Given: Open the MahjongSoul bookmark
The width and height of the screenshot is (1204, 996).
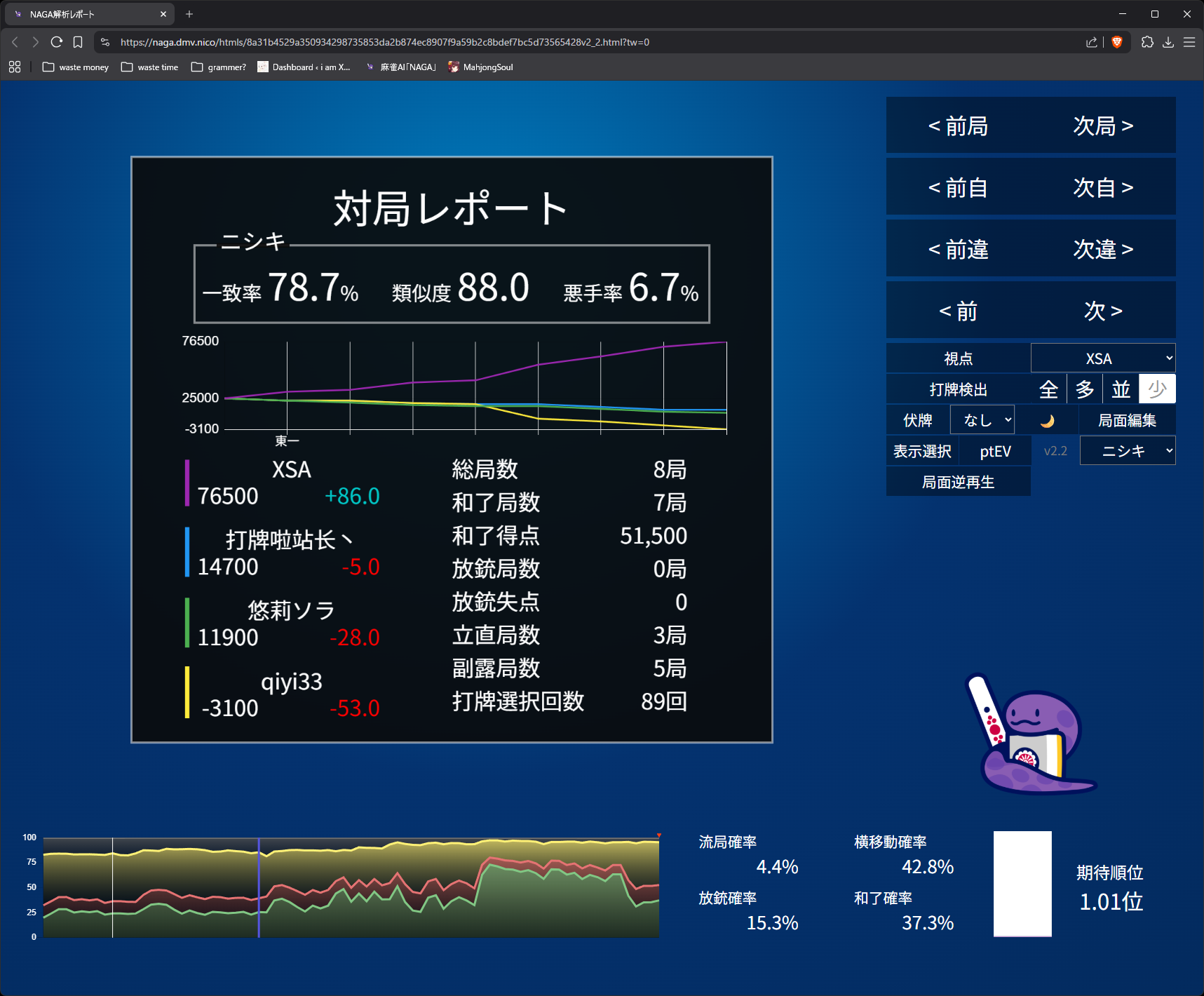Looking at the screenshot, I should [481, 67].
